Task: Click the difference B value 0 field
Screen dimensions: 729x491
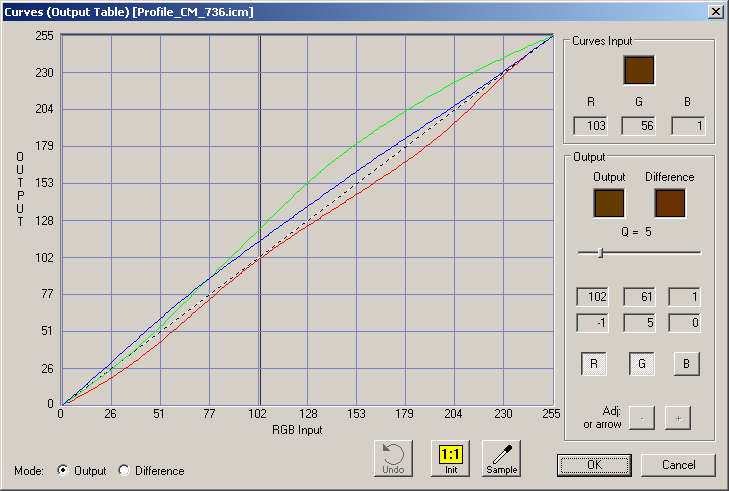Action: point(684,323)
